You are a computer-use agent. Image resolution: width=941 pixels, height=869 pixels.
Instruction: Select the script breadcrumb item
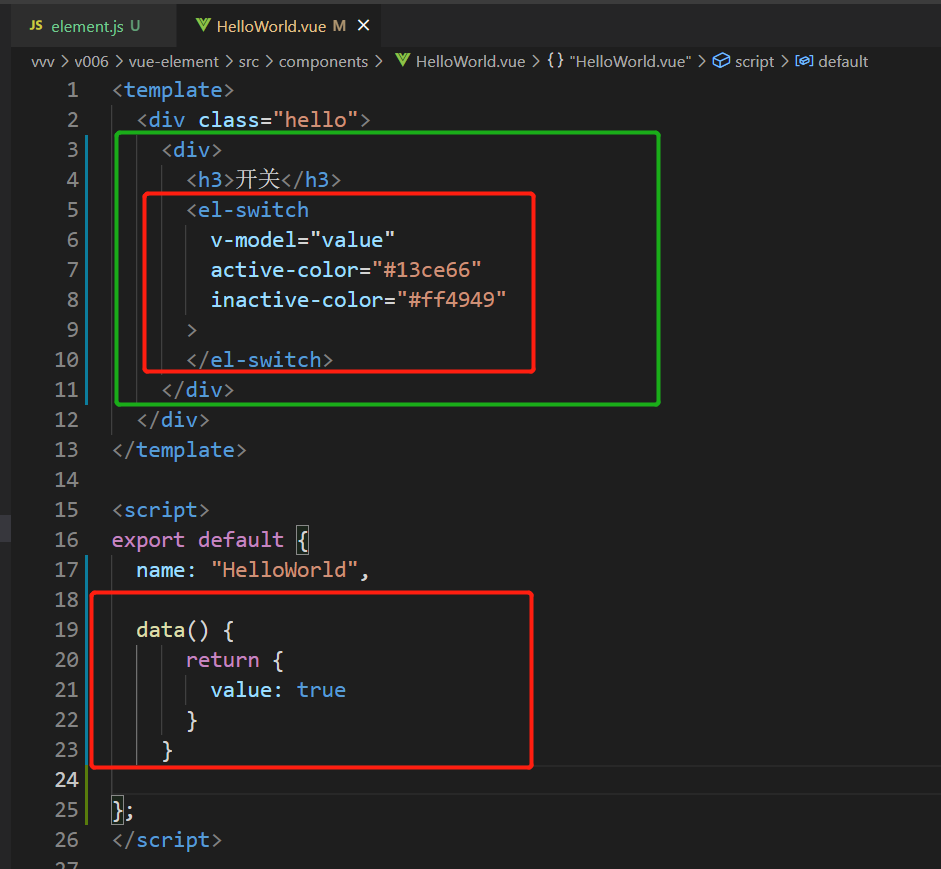coord(754,62)
